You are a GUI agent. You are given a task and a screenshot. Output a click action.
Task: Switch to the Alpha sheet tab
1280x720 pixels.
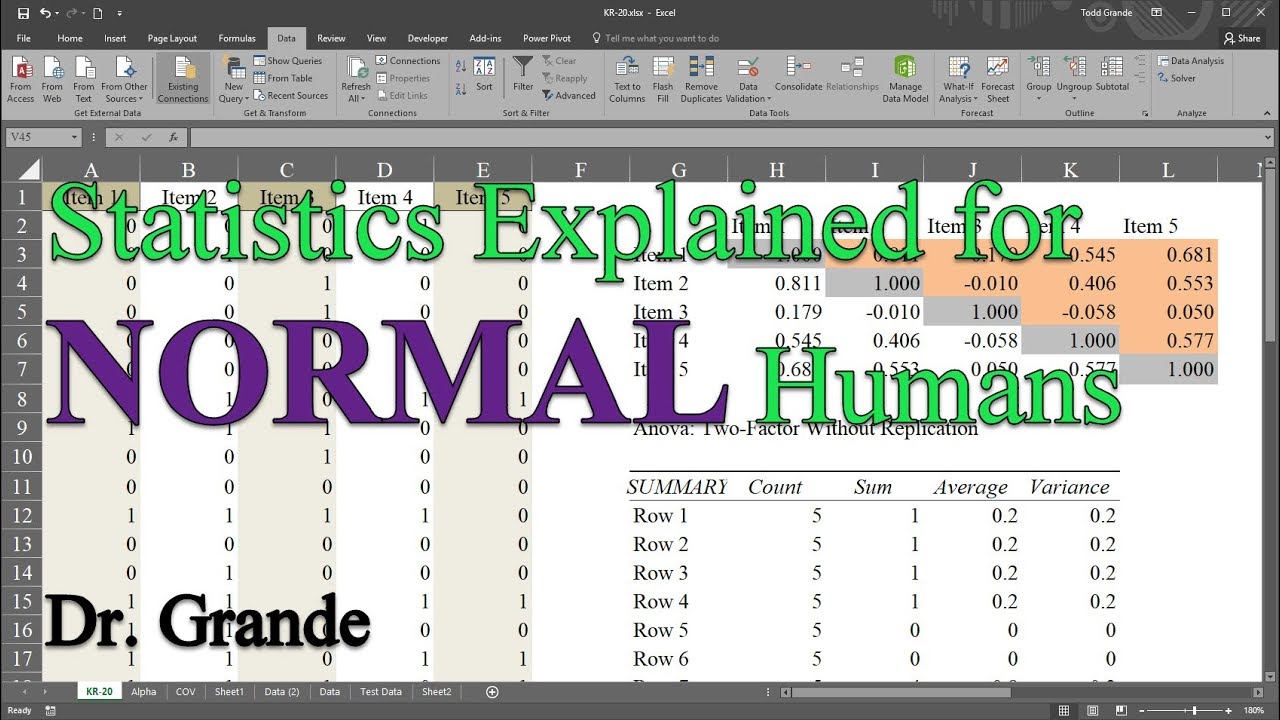(144, 691)
